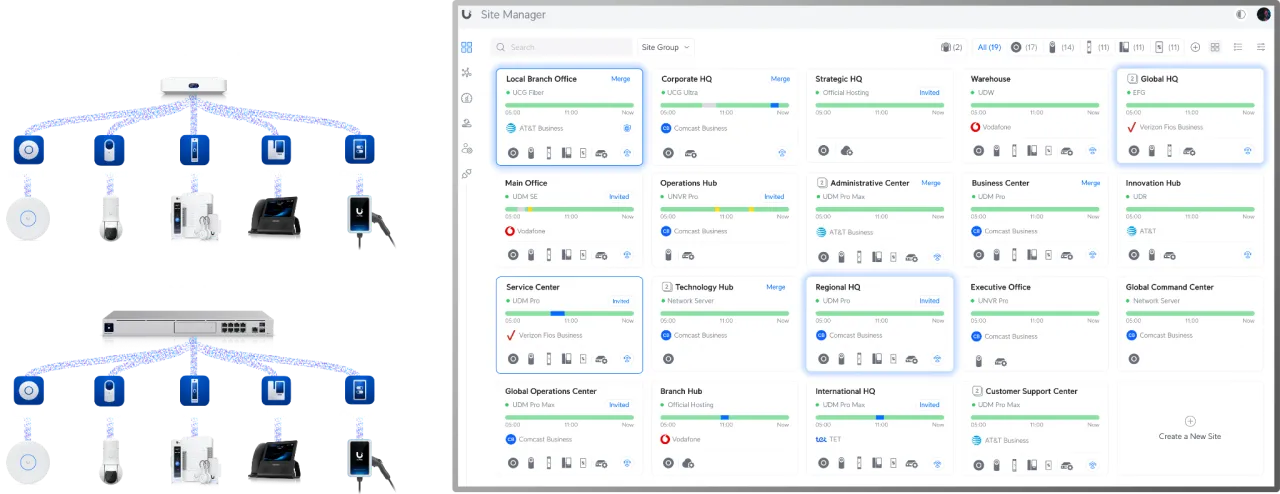
Task: Open Network app icon on Local Branch Office card
Action: point(513,152)
